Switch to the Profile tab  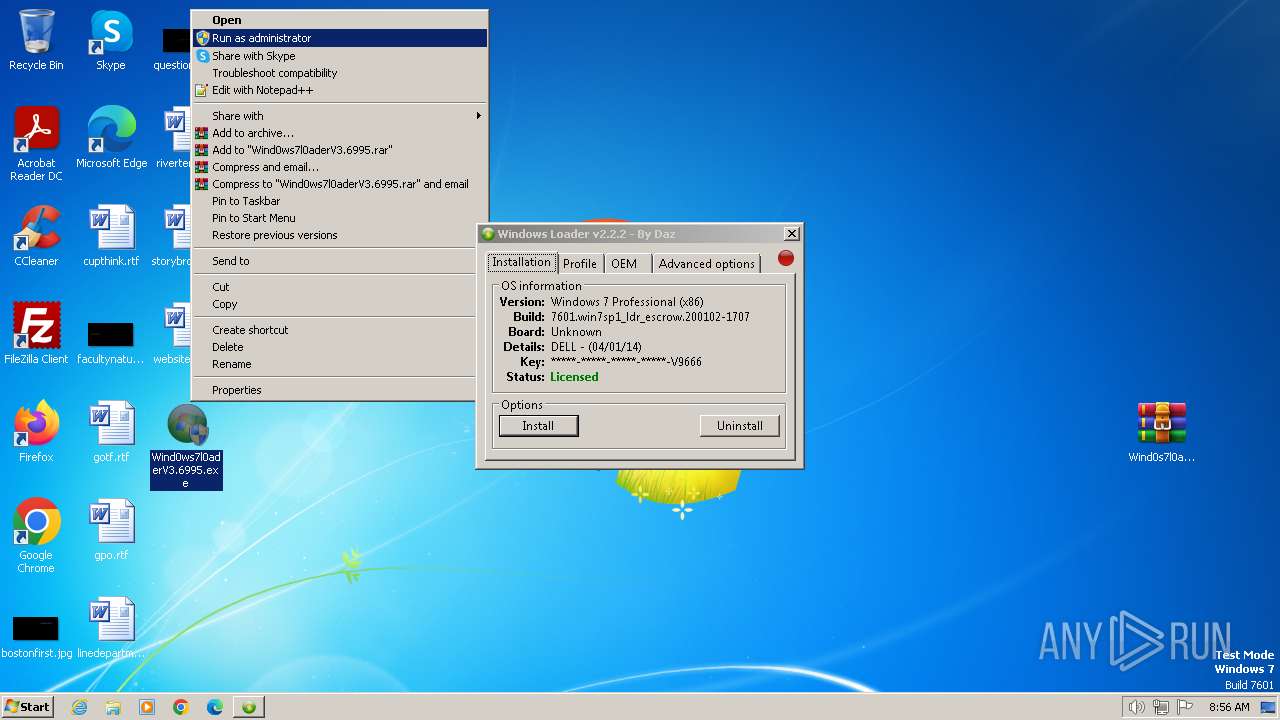tap(579, 264)
